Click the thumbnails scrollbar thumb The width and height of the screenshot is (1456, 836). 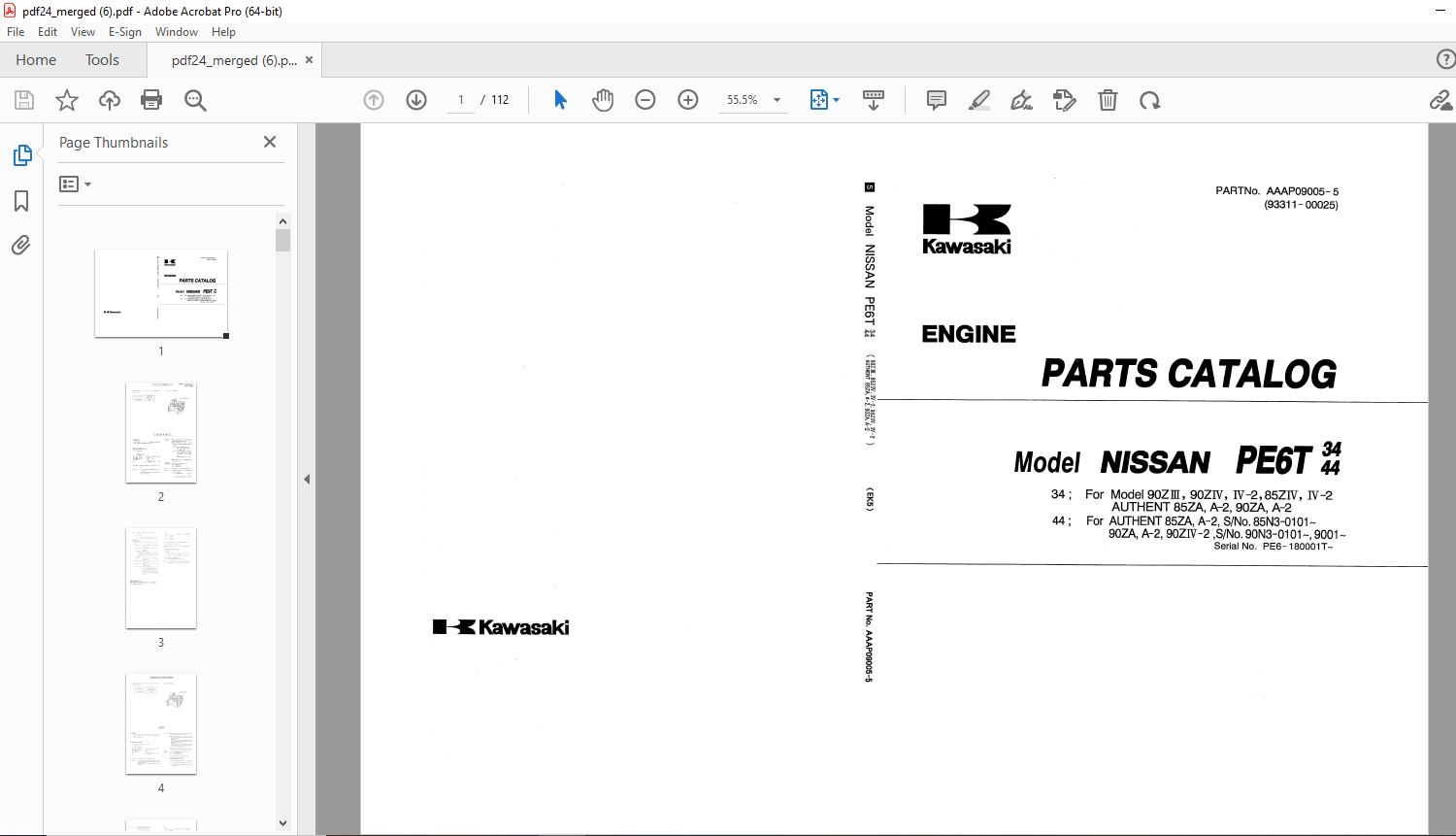coord(283,240)
